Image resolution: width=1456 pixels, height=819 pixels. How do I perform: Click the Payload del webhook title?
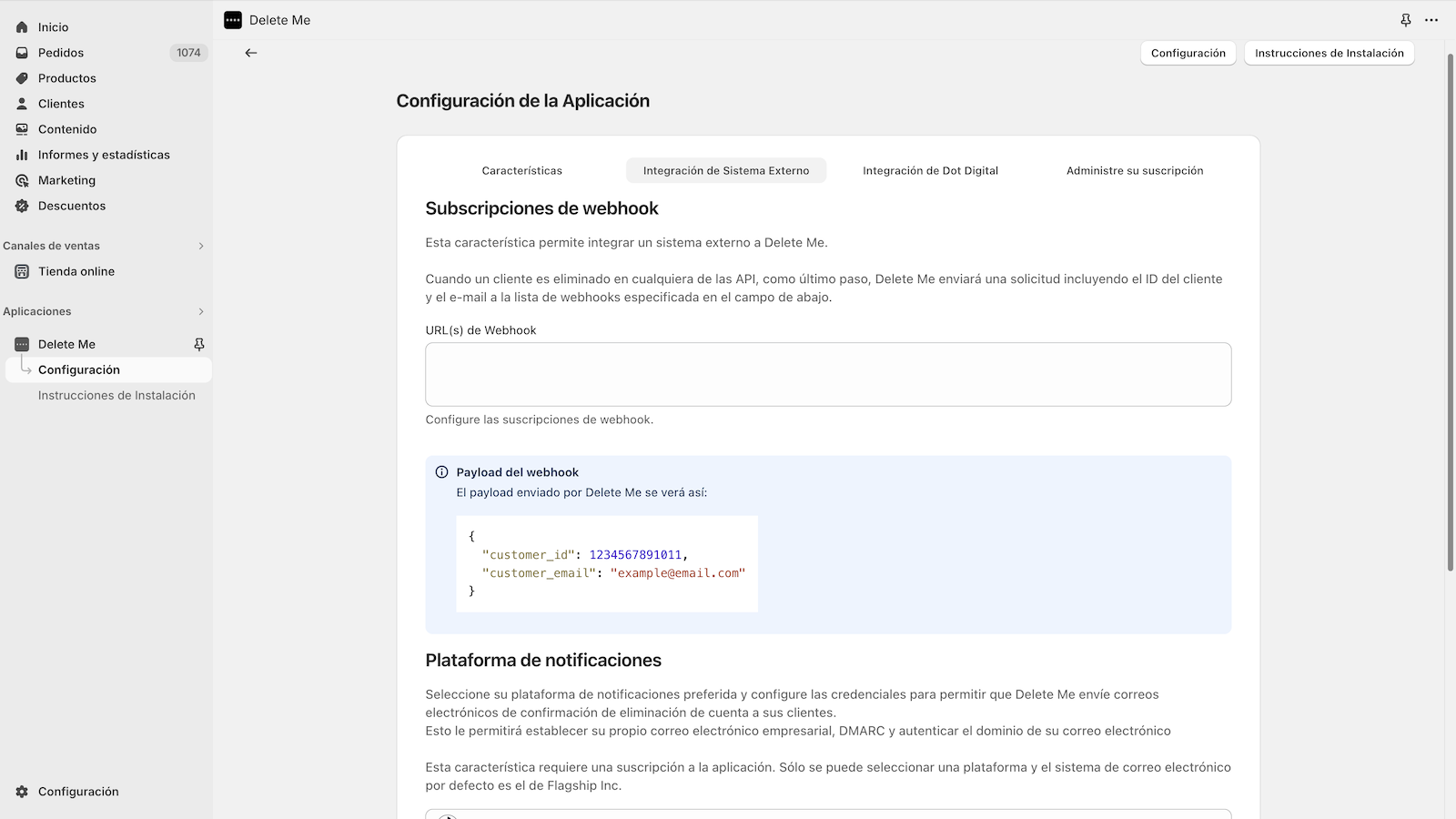[518, 472]
